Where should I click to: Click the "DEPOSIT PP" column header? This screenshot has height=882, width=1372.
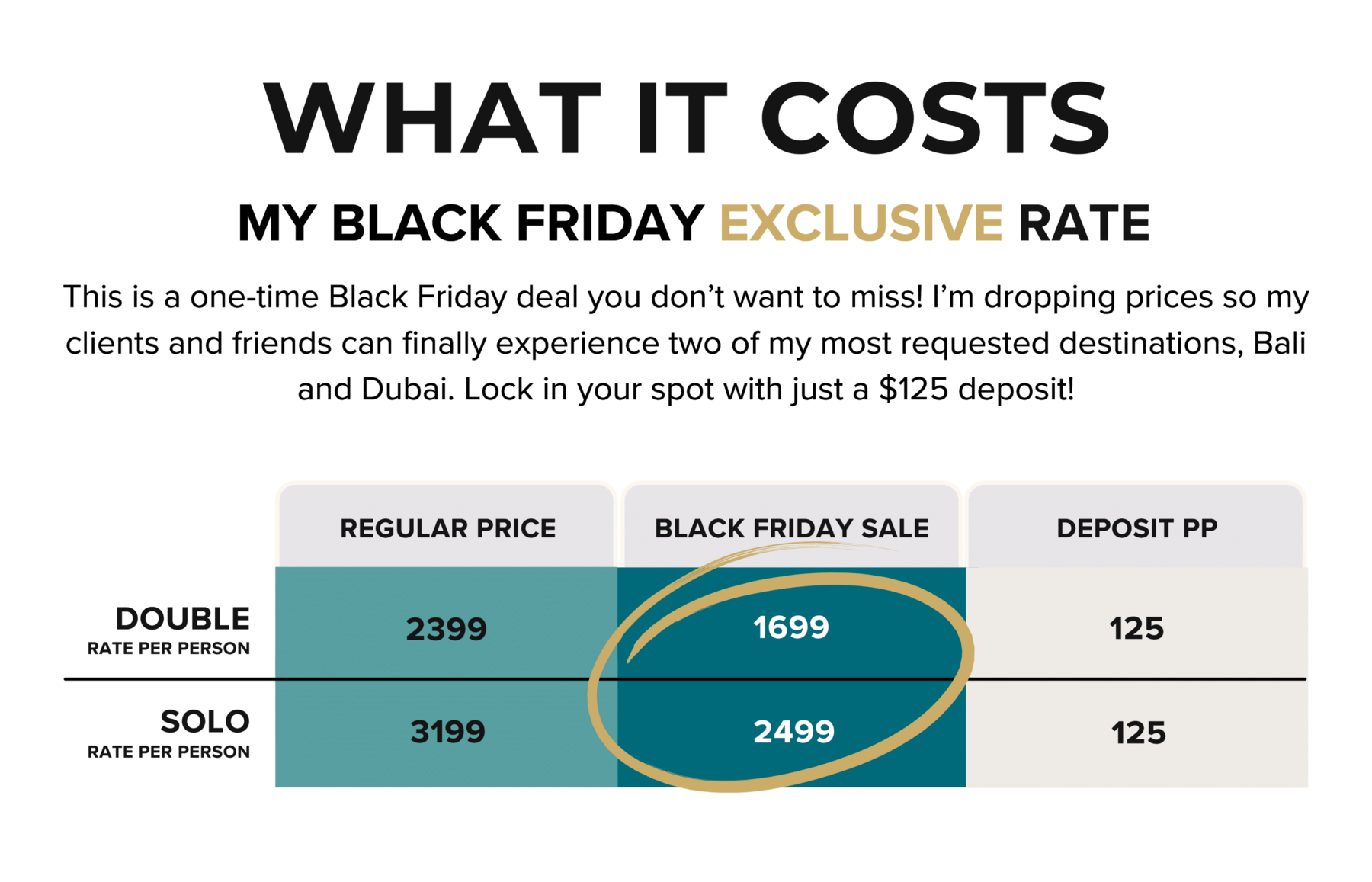point(1136,528)
